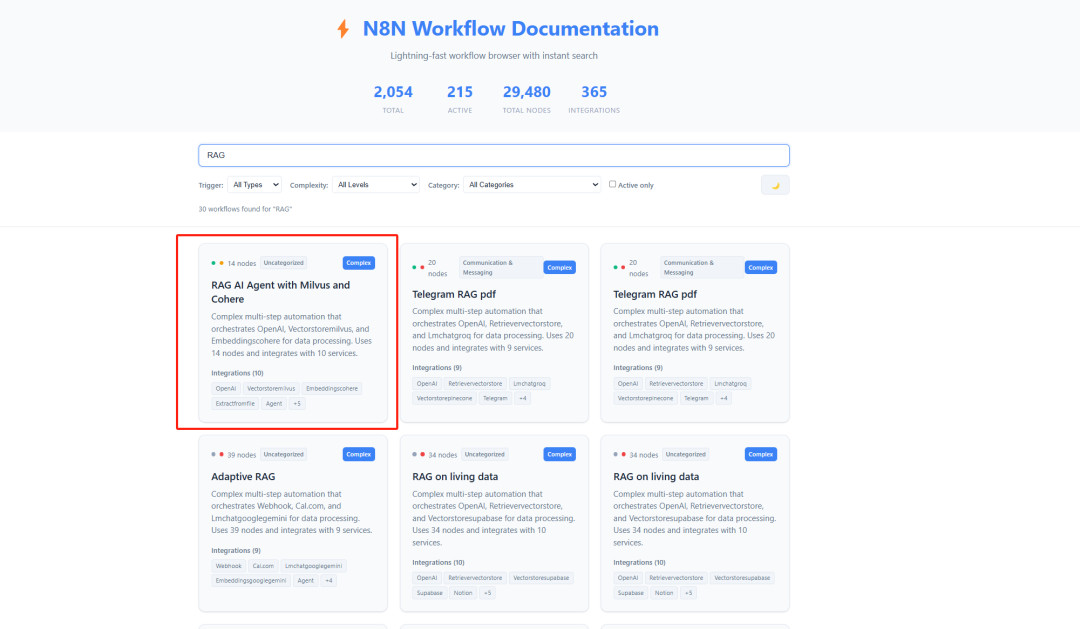The height and width of the screenshot is (629, 1080).
Task: Open the Category All Categories dropdown
Action: (x=532, y=185)
